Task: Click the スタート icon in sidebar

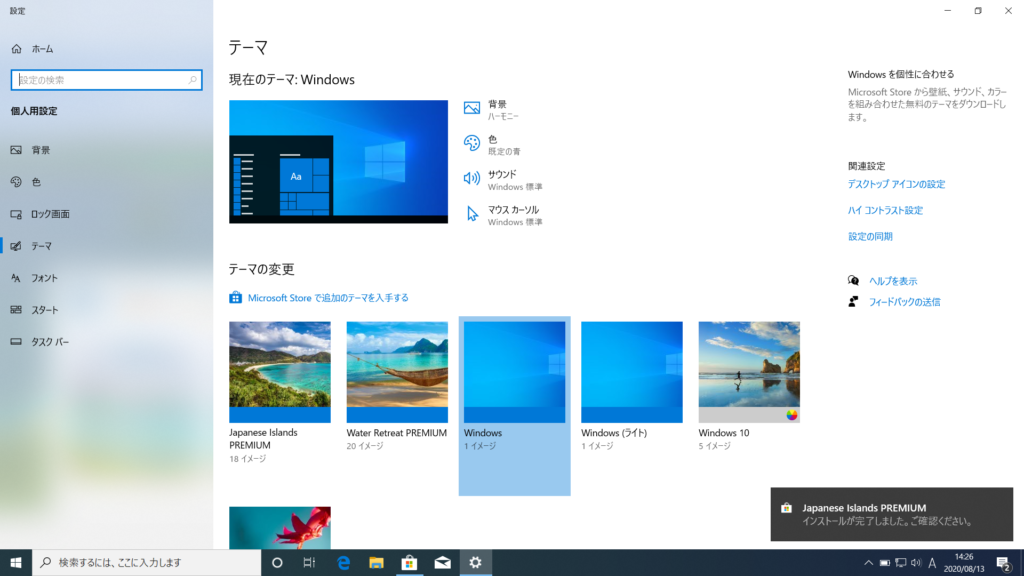Action: 16,310
